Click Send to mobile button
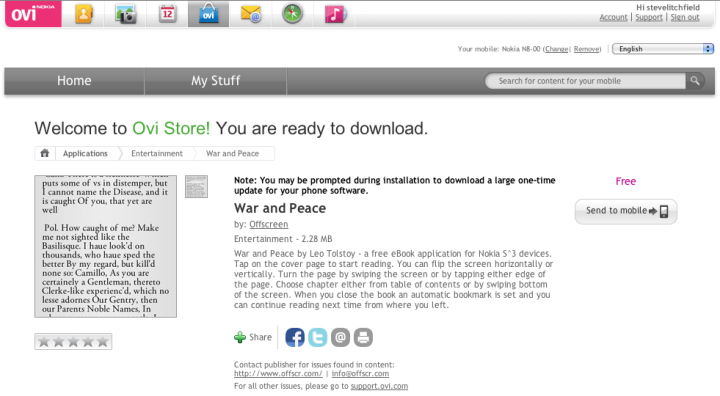Viewport: 720px width, 396px height. coord(626,211)
